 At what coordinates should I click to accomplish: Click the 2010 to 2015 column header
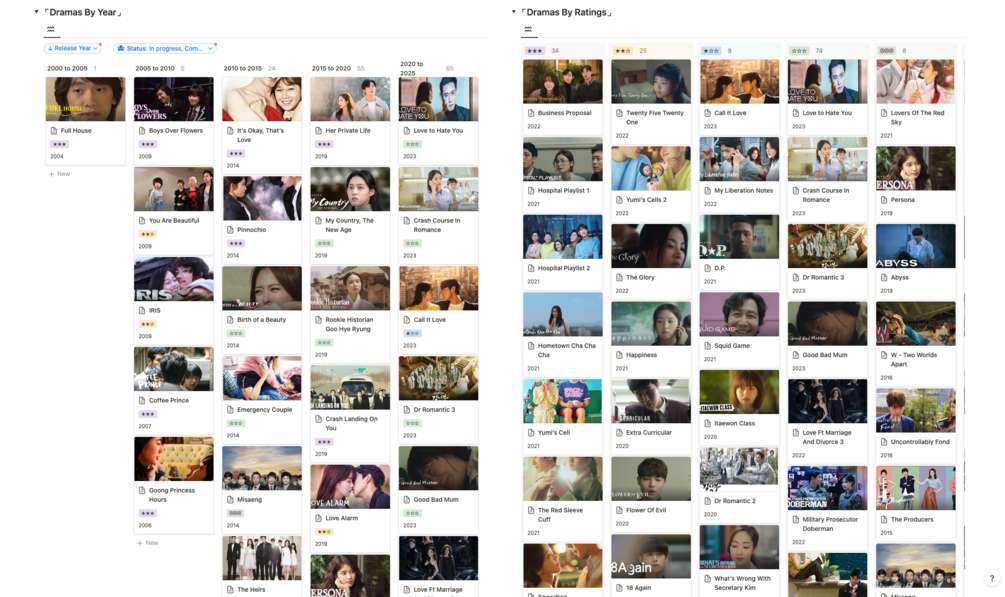(x=243, y=68)
